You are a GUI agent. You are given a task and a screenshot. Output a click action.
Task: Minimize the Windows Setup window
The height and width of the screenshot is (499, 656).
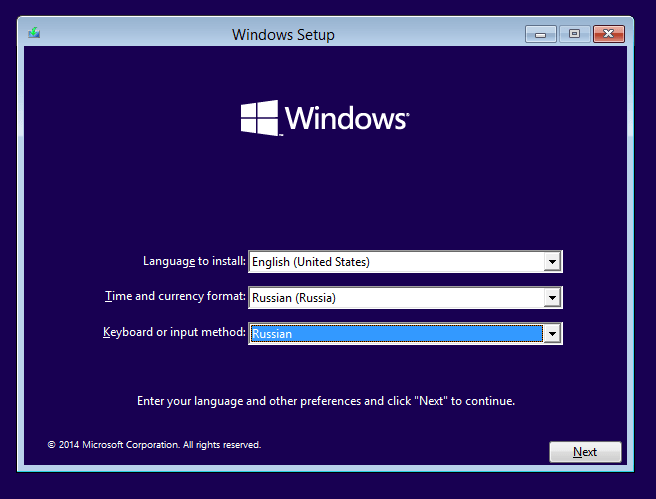[541, 34]
